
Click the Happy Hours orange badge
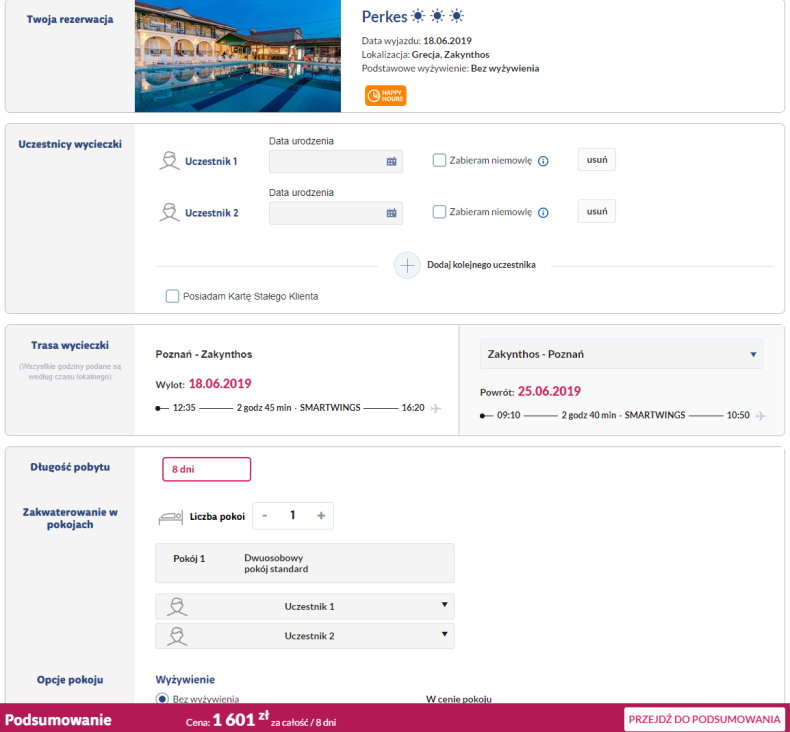point(385,96)
